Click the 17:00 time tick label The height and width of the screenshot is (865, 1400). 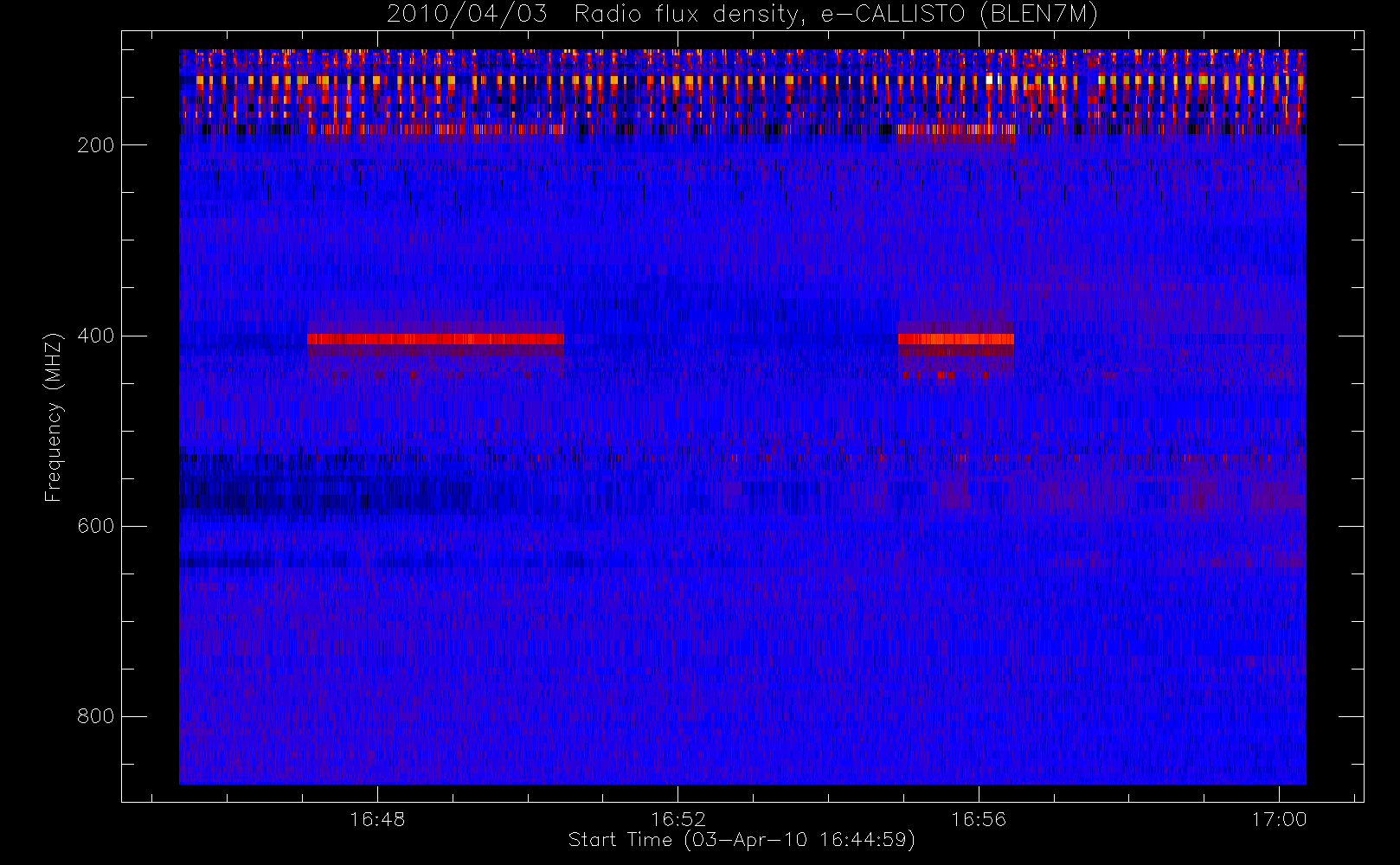point(1279,819)
